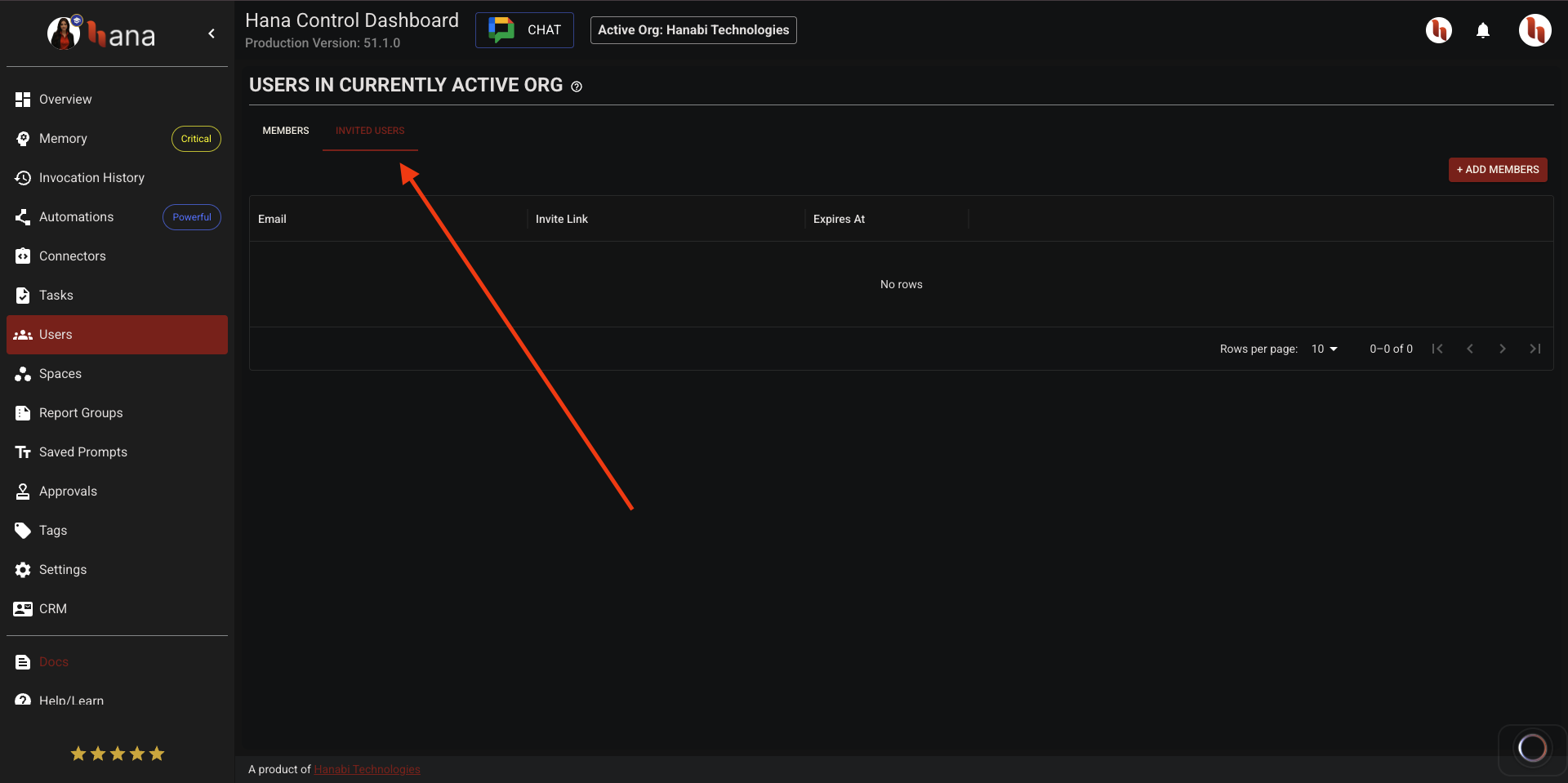Click the Active Org: Hanabi Technologies button
Viewport: 1568px width, 783px height.
click(x=693, y=30)
